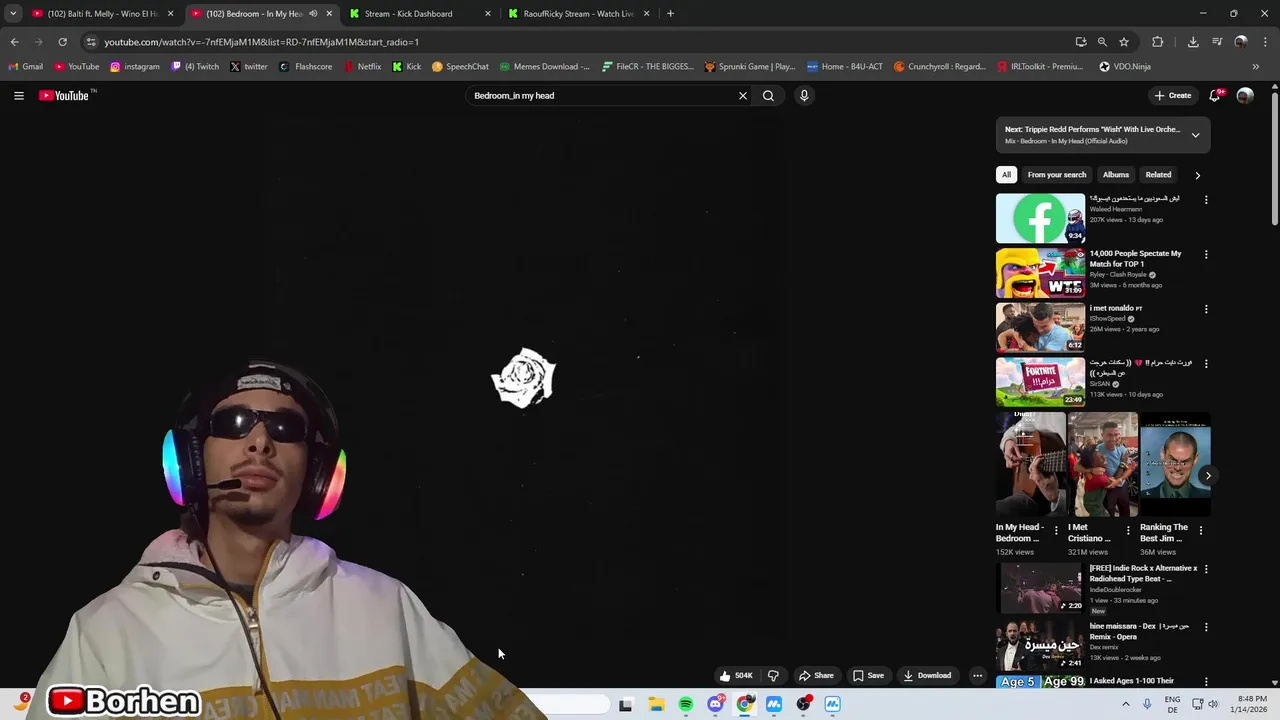Screen dimensions: 1280x720
Task: Run search with the magnifier button
Action: 768,96
